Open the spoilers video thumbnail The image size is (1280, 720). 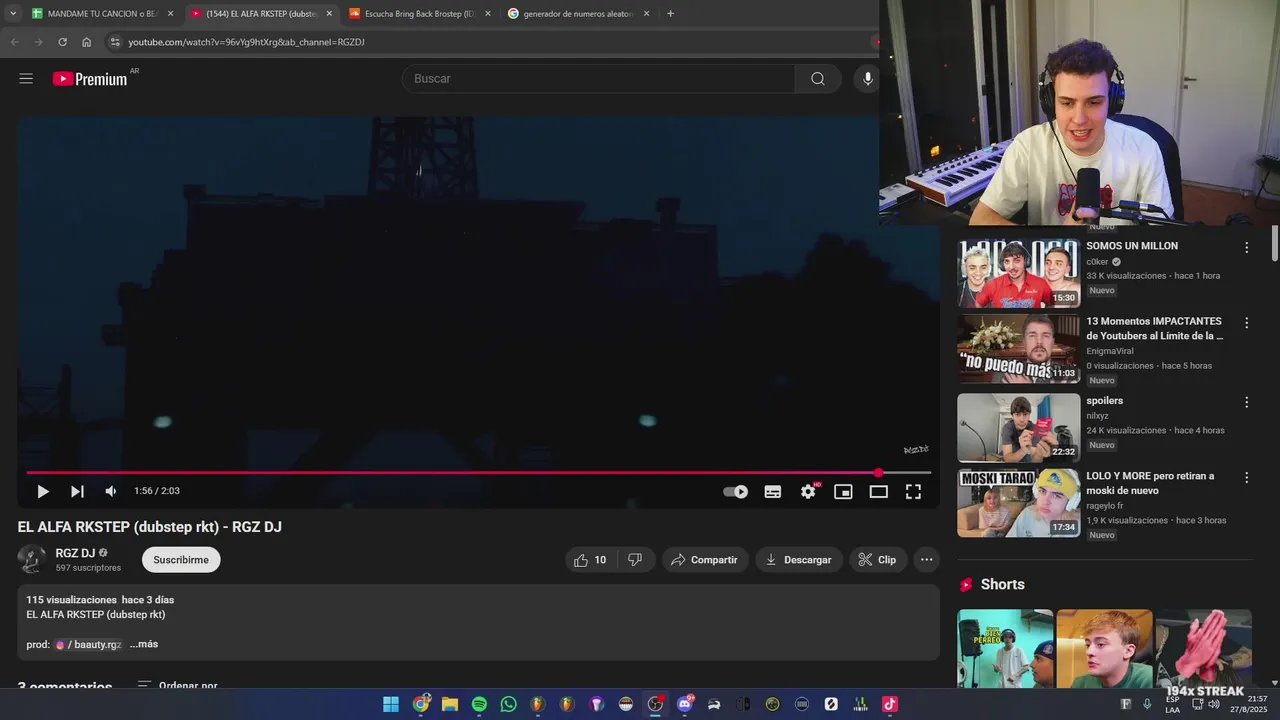pos(1018,428)
